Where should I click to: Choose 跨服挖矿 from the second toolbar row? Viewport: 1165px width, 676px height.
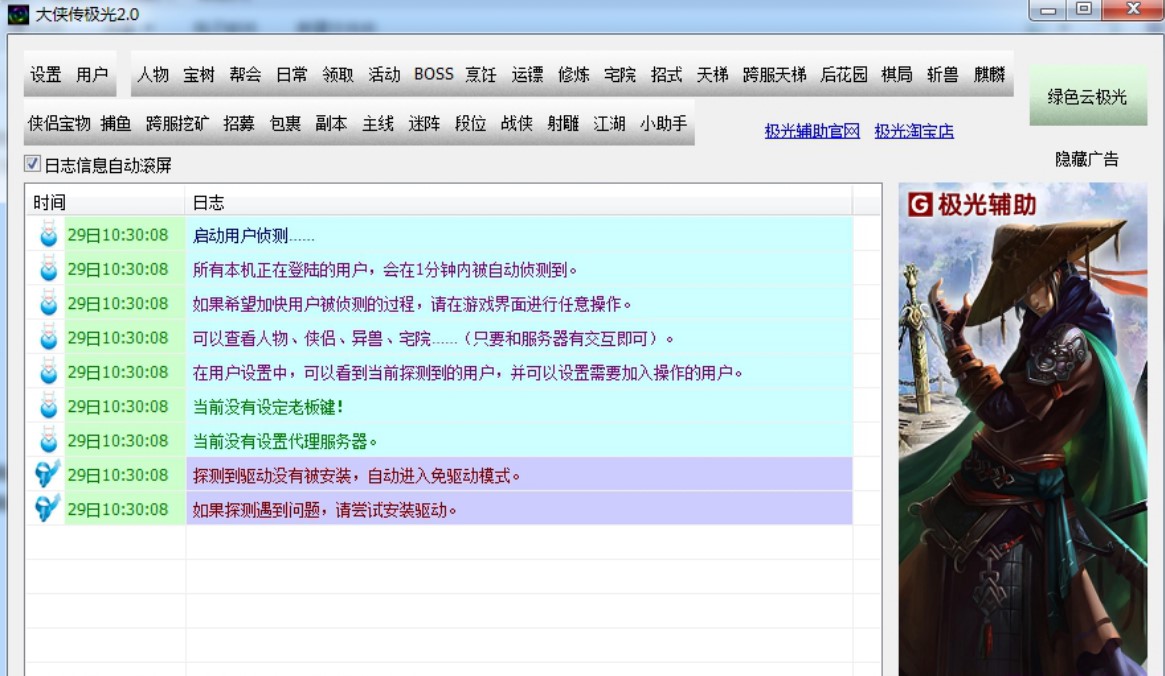click(x=177, y=124)
